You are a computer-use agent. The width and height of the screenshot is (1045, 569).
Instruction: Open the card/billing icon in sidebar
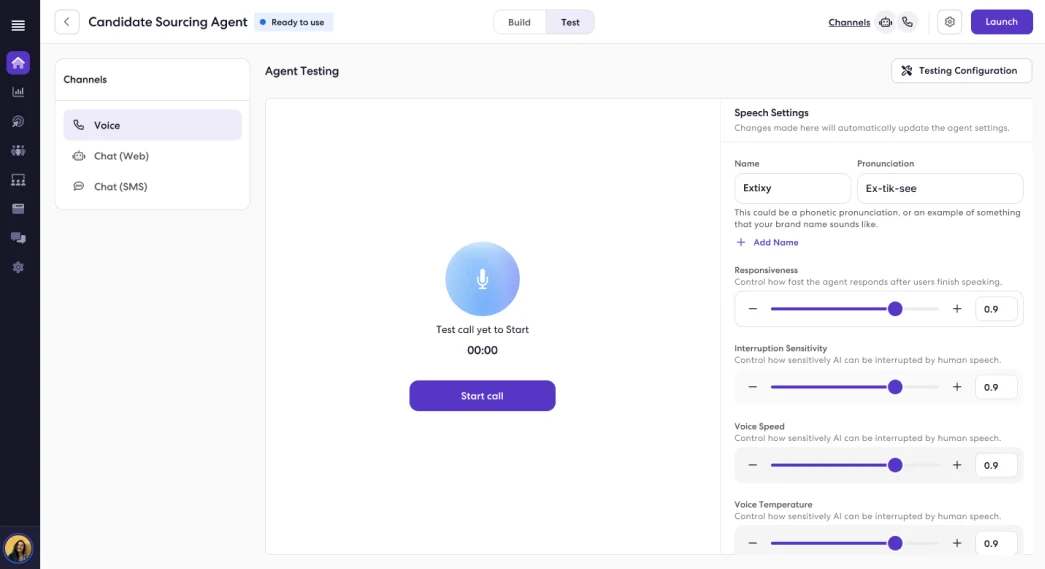18,209
